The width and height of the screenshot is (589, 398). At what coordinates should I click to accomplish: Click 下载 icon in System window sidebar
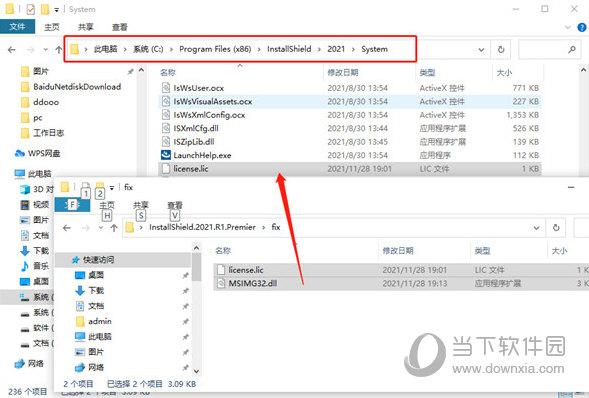coord(25,250)
